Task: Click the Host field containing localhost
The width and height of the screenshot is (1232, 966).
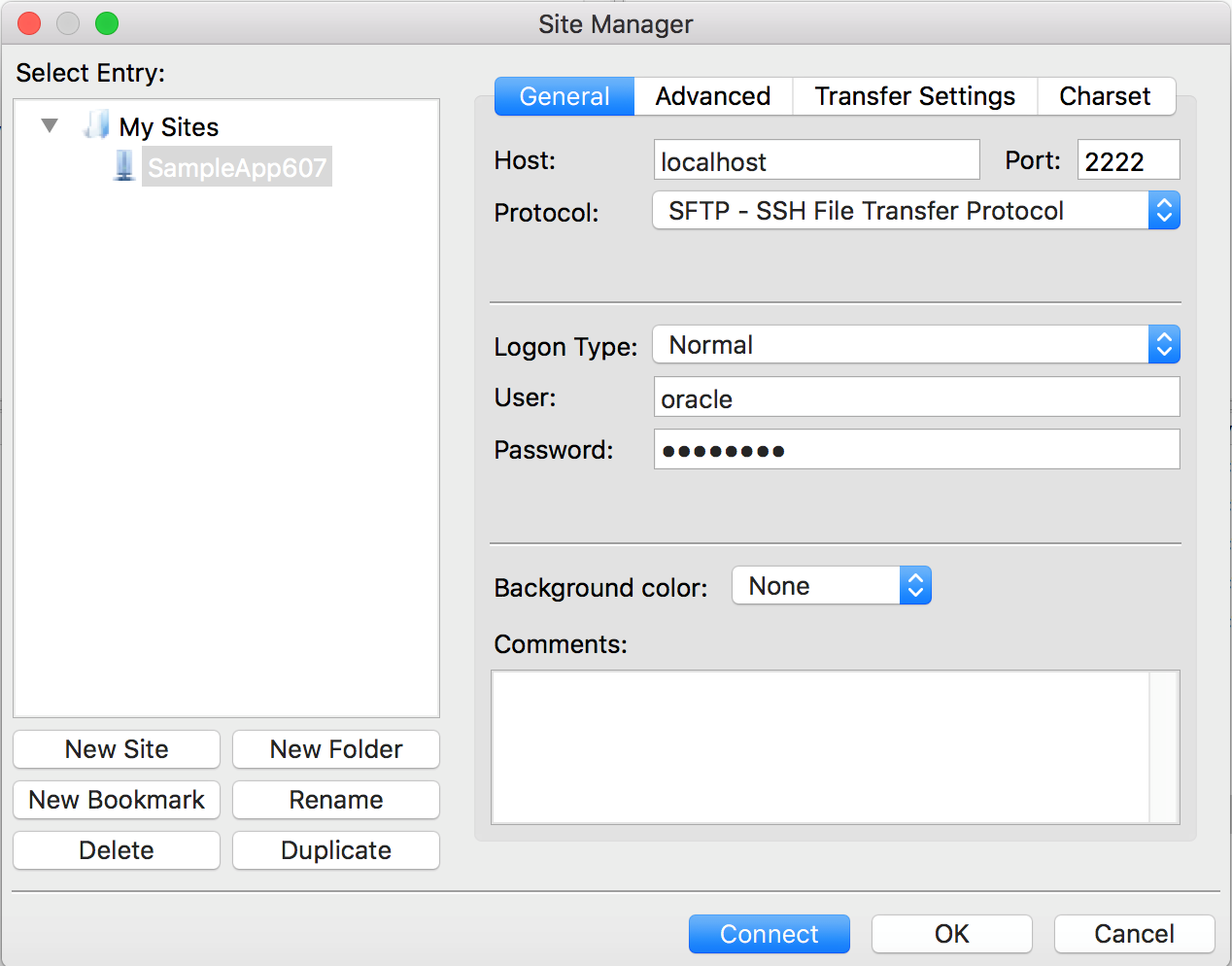Action: pos(816,160)
